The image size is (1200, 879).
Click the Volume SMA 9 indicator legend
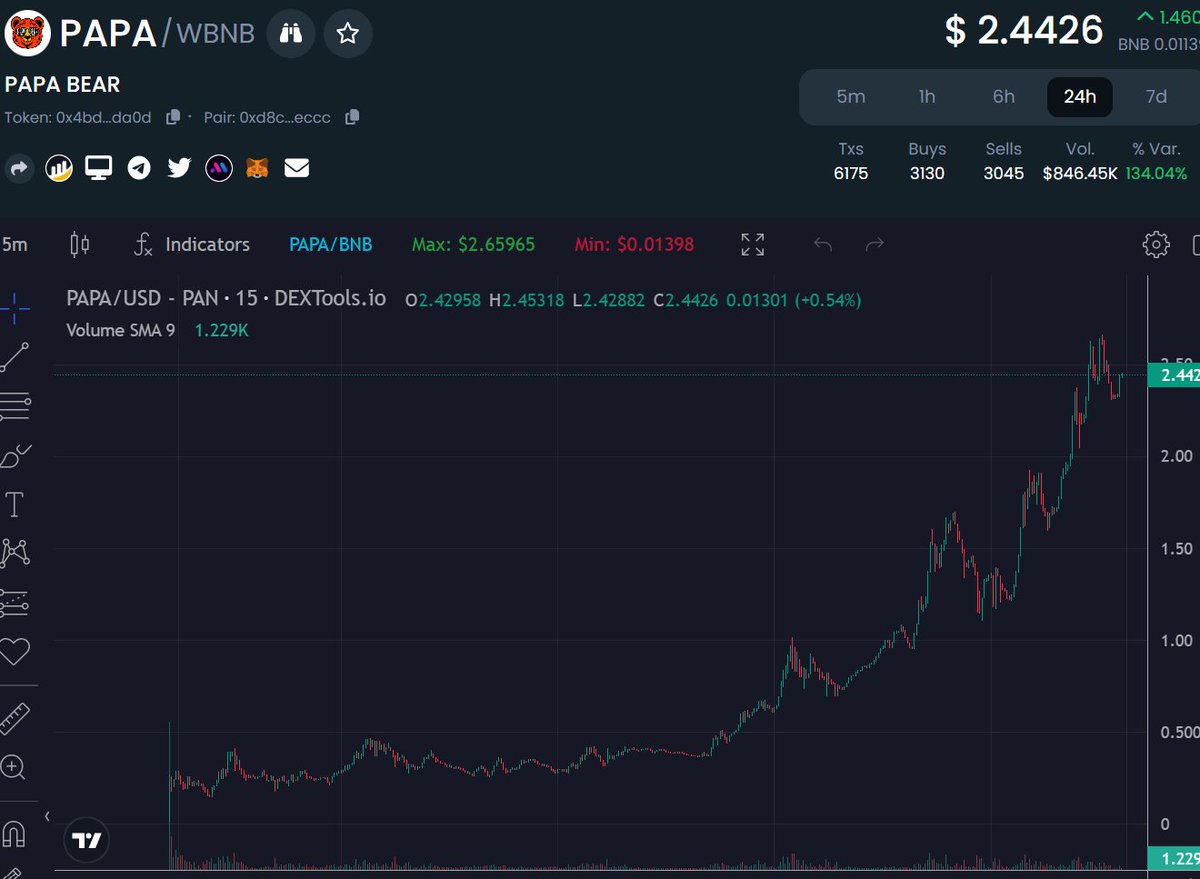[x=120, y=329]
